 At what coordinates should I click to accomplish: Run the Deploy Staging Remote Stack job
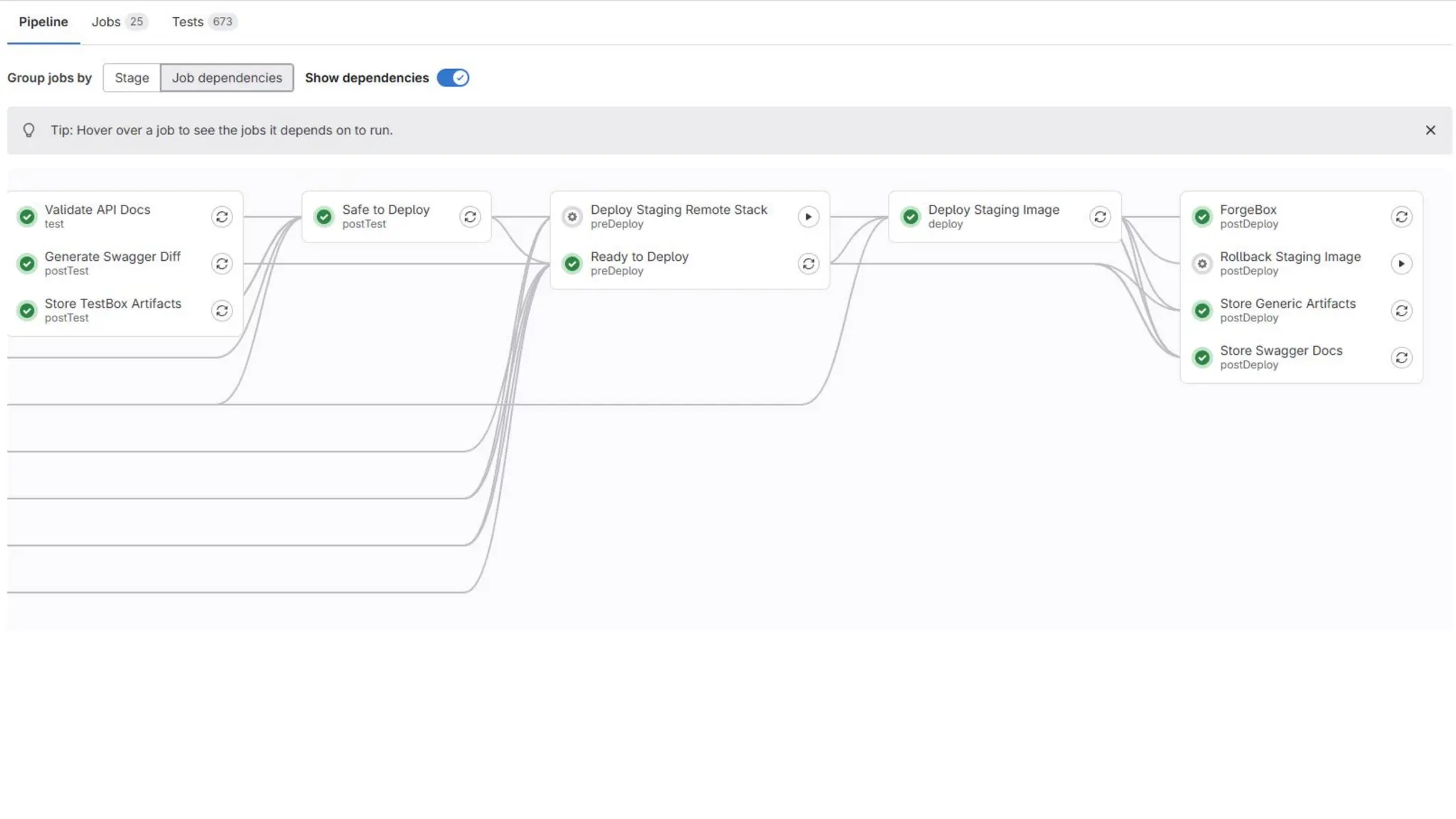point(808,217)
